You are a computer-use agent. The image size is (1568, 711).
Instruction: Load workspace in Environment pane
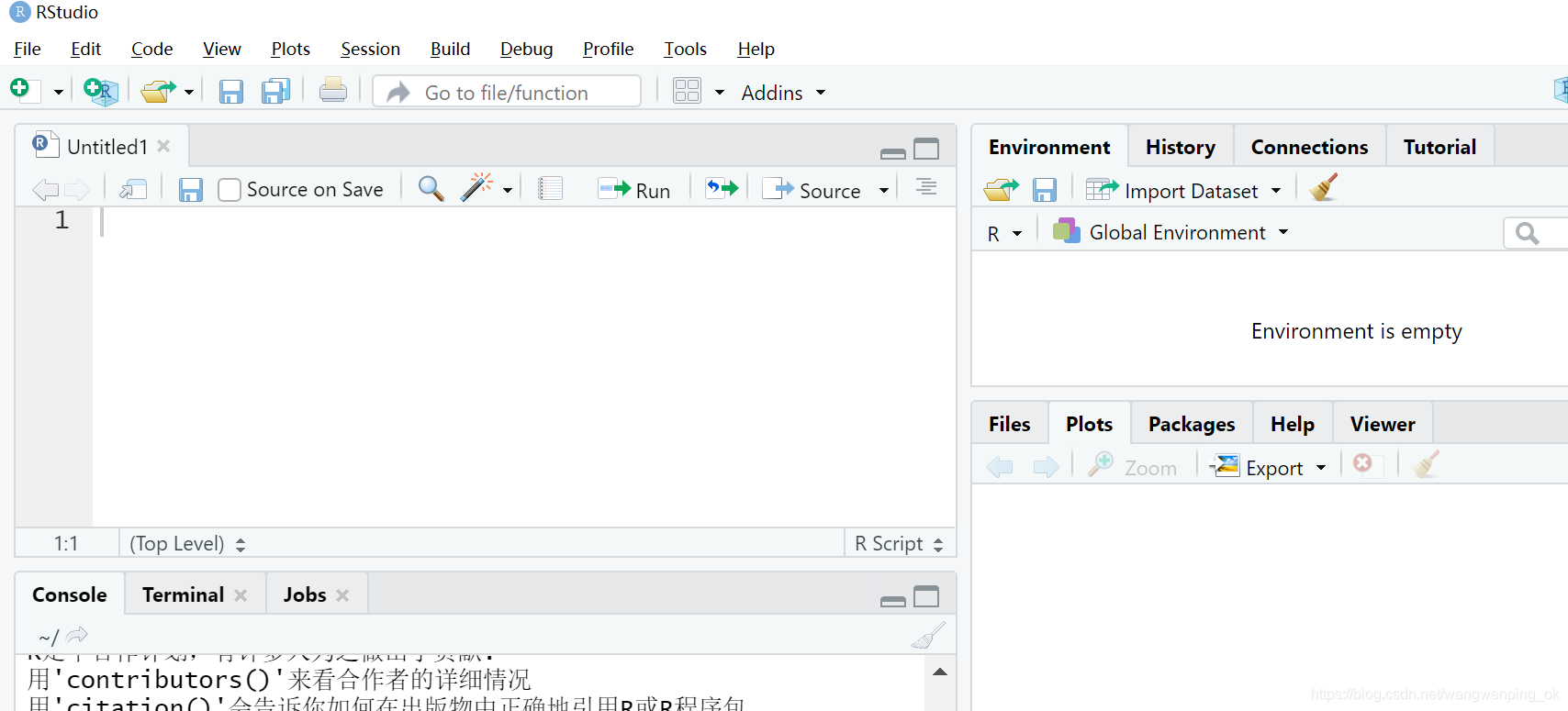click(1002, 190)
